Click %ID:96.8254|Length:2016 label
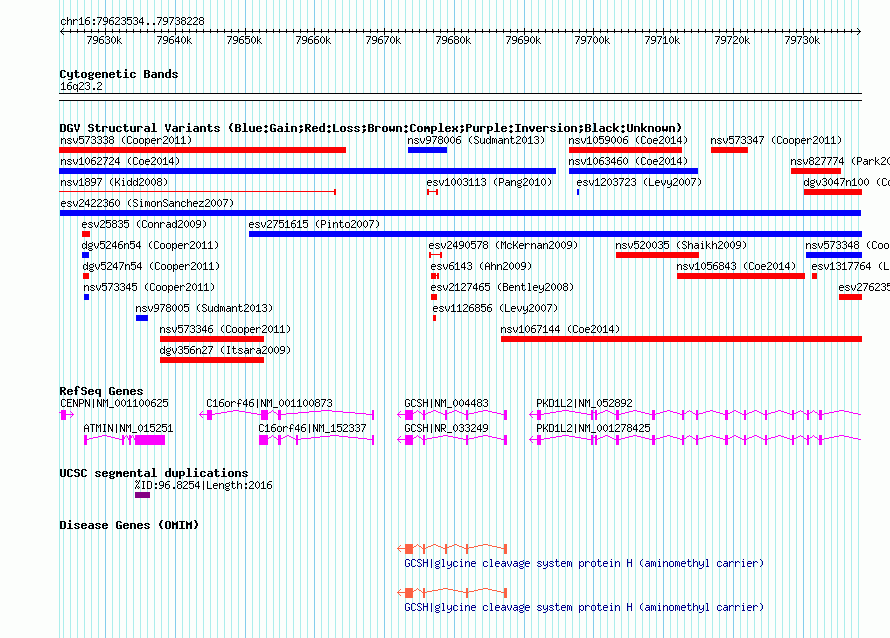The image size is (890, 638). pos(203,485)
